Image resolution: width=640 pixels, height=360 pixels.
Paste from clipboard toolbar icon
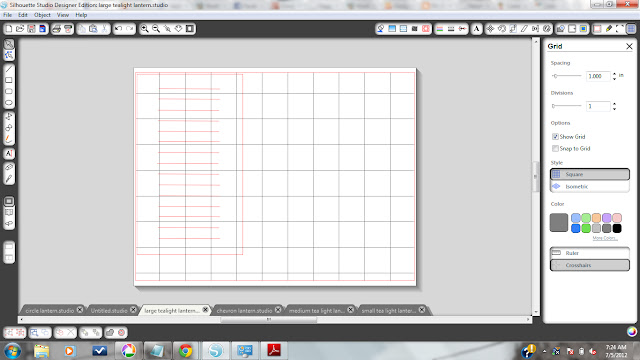click(93, 29)
